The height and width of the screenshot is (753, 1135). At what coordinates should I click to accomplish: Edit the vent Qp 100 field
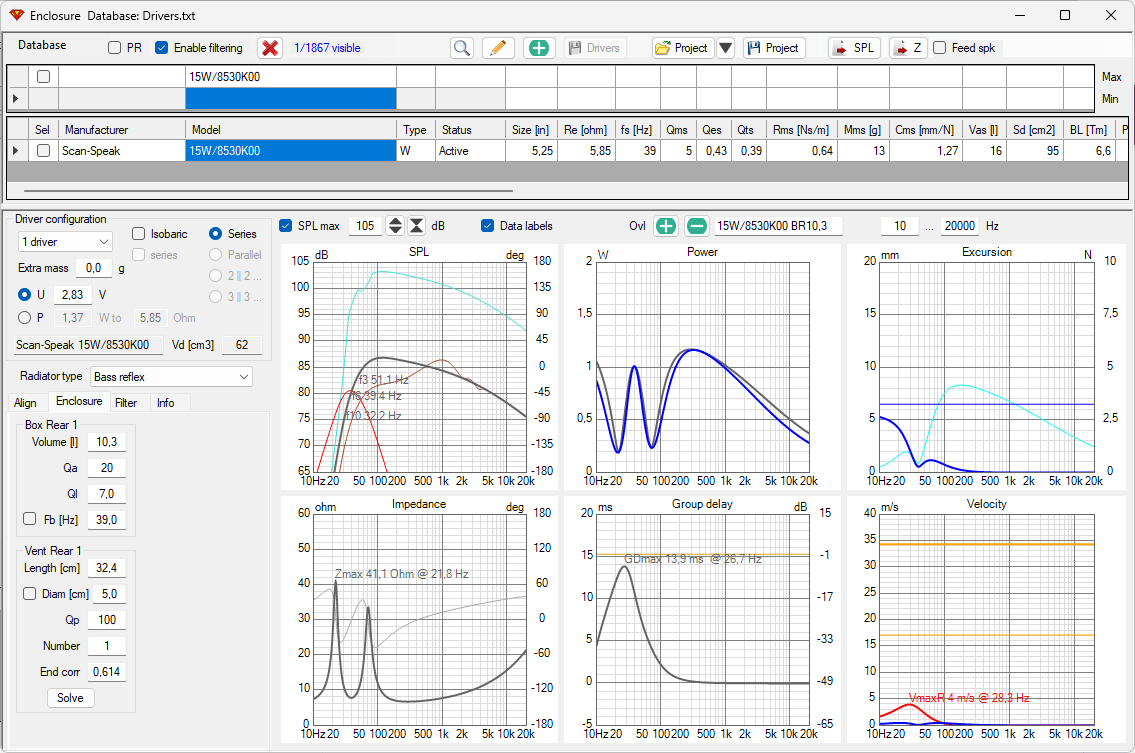[x=106, y=620]
